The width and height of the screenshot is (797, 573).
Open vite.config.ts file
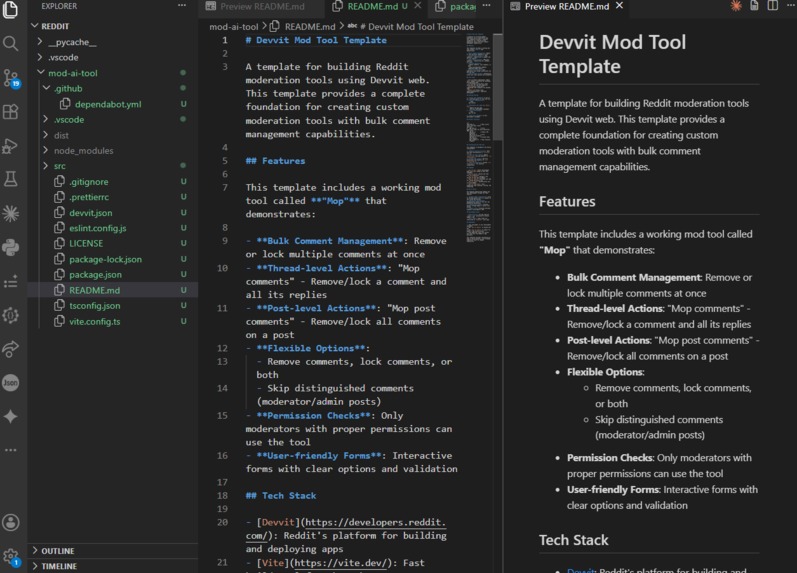pos(95,321)
